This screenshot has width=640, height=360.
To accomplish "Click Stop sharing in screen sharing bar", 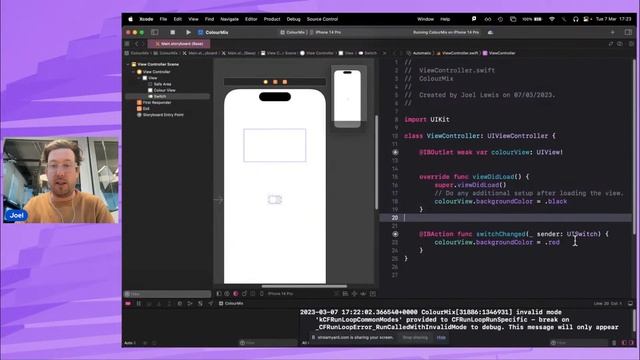I will click(x=415, y=338).
